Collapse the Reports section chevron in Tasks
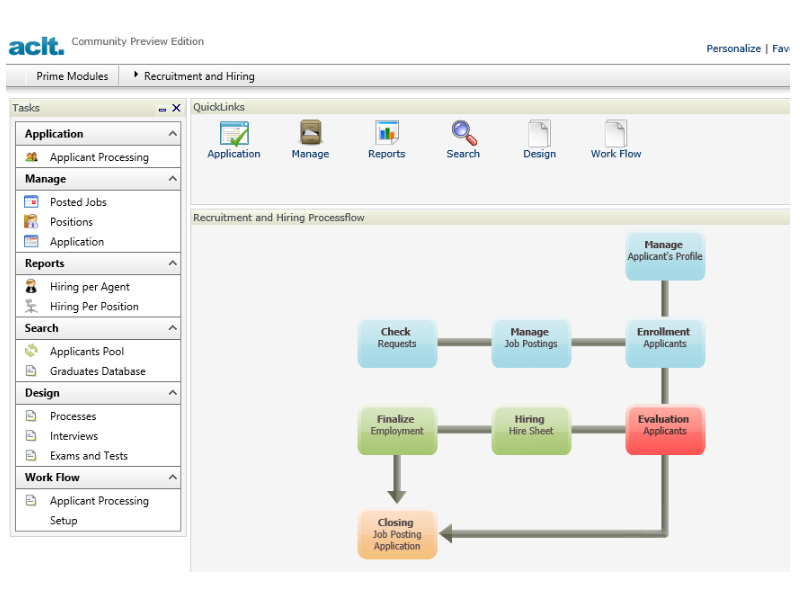 tap(172, 263)
